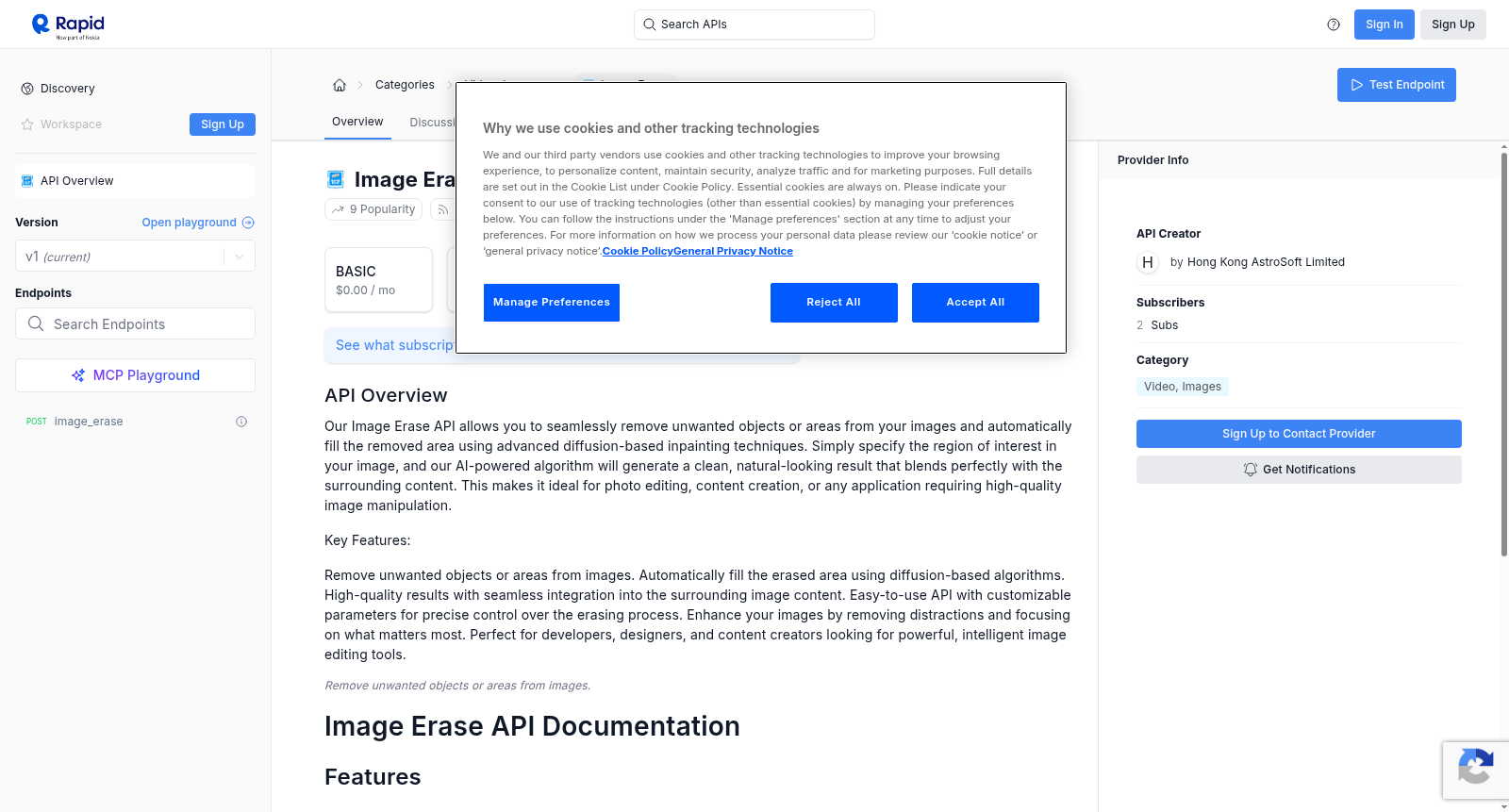Viewport: 1509px width, 812px height.
Task: Select the BASIC $0.00 plan card
Action: click(x=378, y=279)
